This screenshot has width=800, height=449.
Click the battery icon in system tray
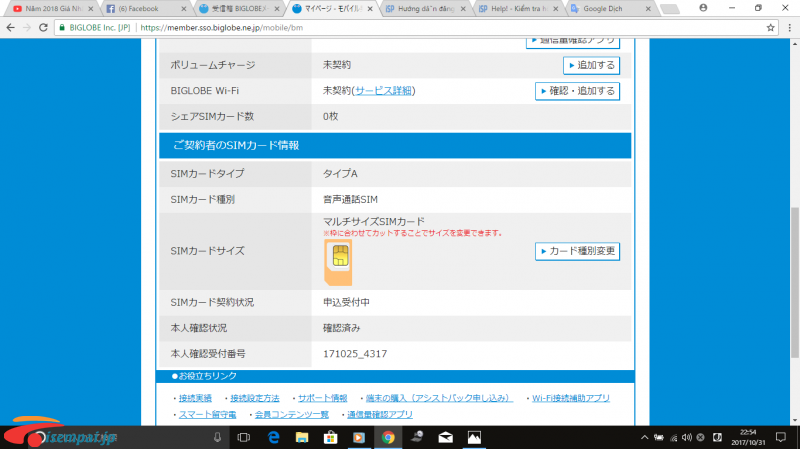click(659, 437)
